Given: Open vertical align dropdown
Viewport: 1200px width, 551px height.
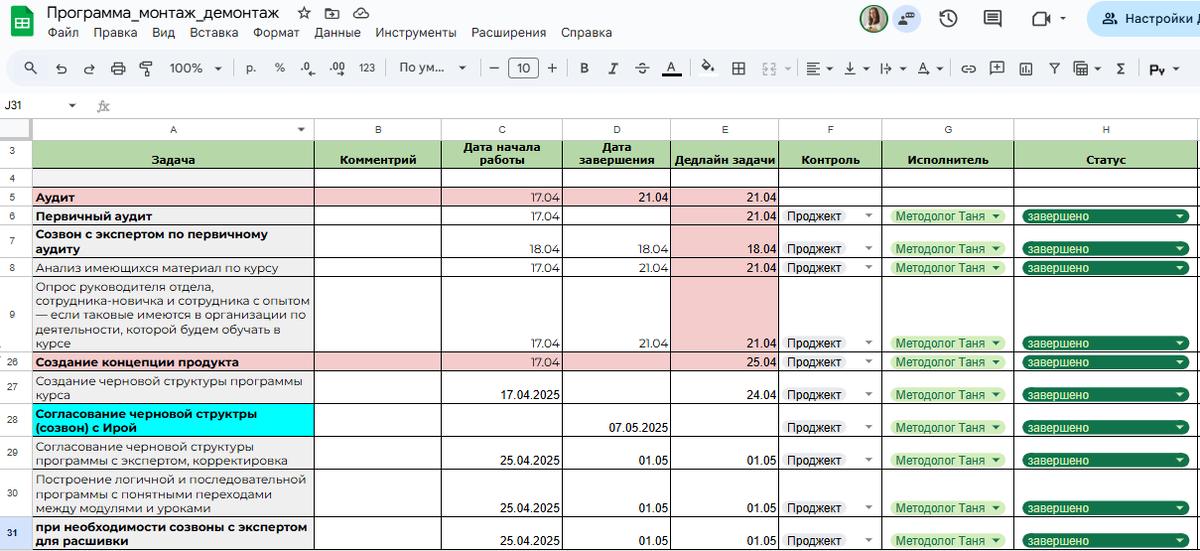Looking at the screenshot, I should pos(856,68).
